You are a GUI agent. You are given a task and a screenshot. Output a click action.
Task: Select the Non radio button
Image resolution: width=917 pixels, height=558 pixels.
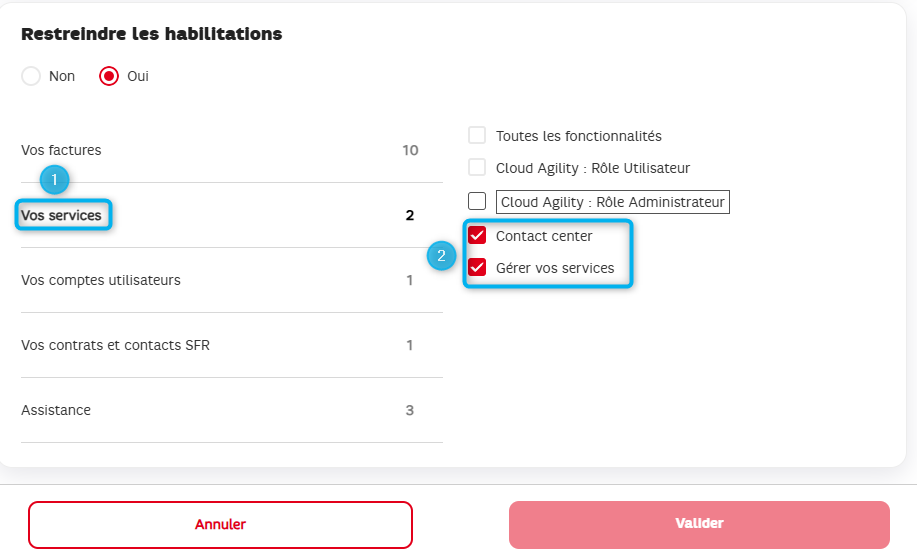pos(31,76)
